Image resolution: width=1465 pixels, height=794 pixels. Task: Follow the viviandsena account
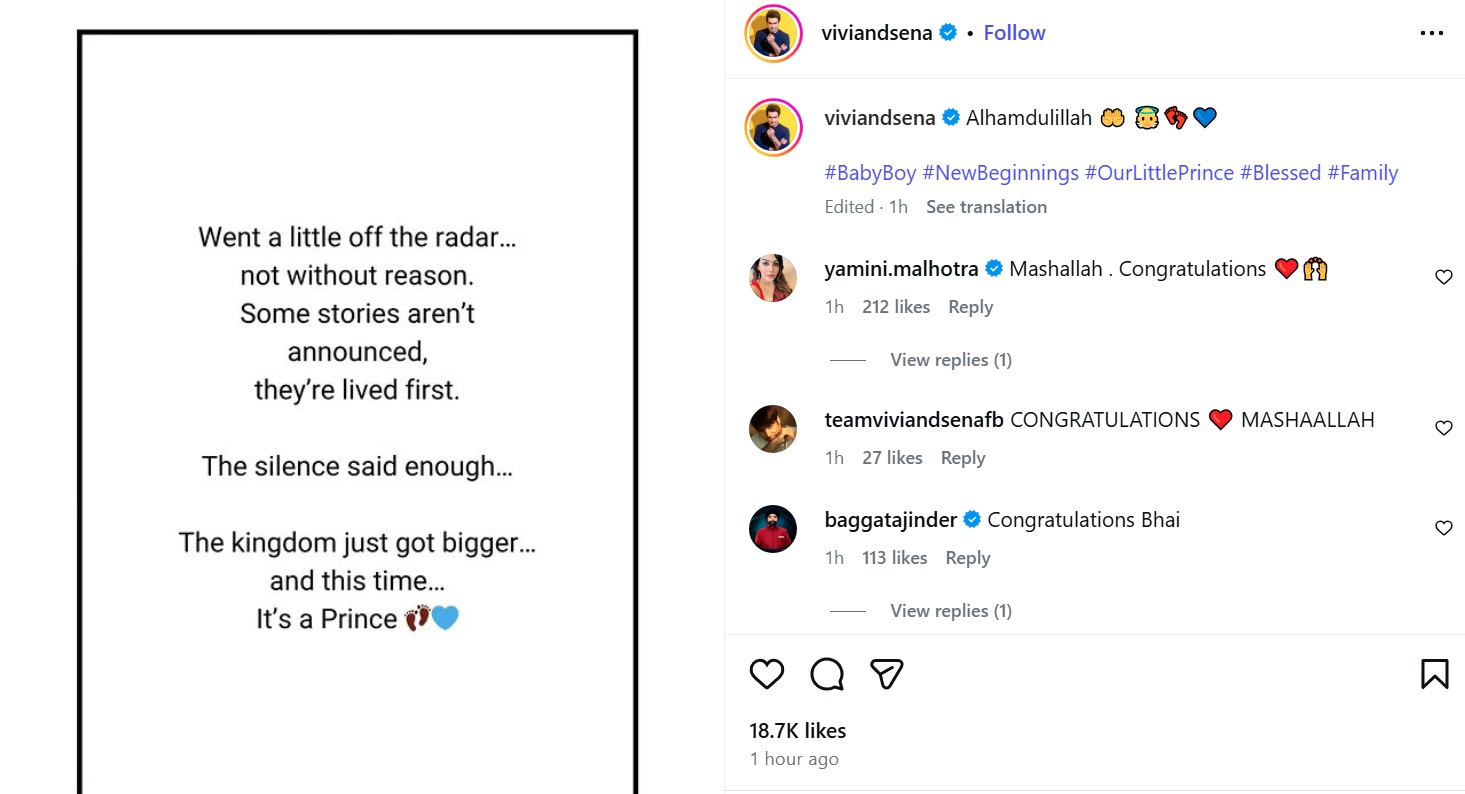[1014, 33]
